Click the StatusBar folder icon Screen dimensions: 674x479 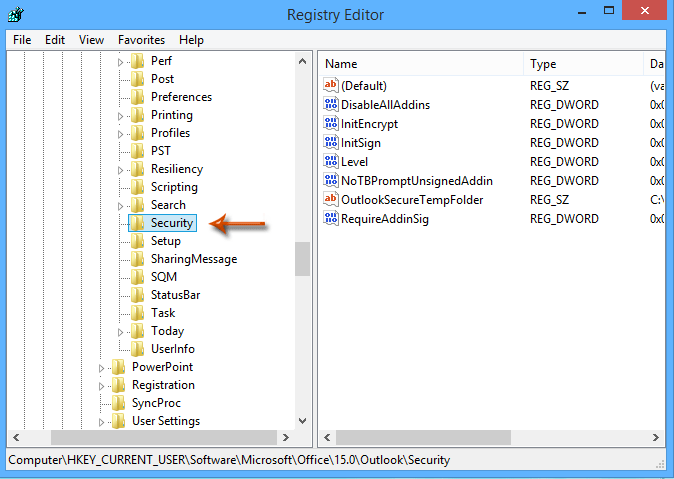138,295
